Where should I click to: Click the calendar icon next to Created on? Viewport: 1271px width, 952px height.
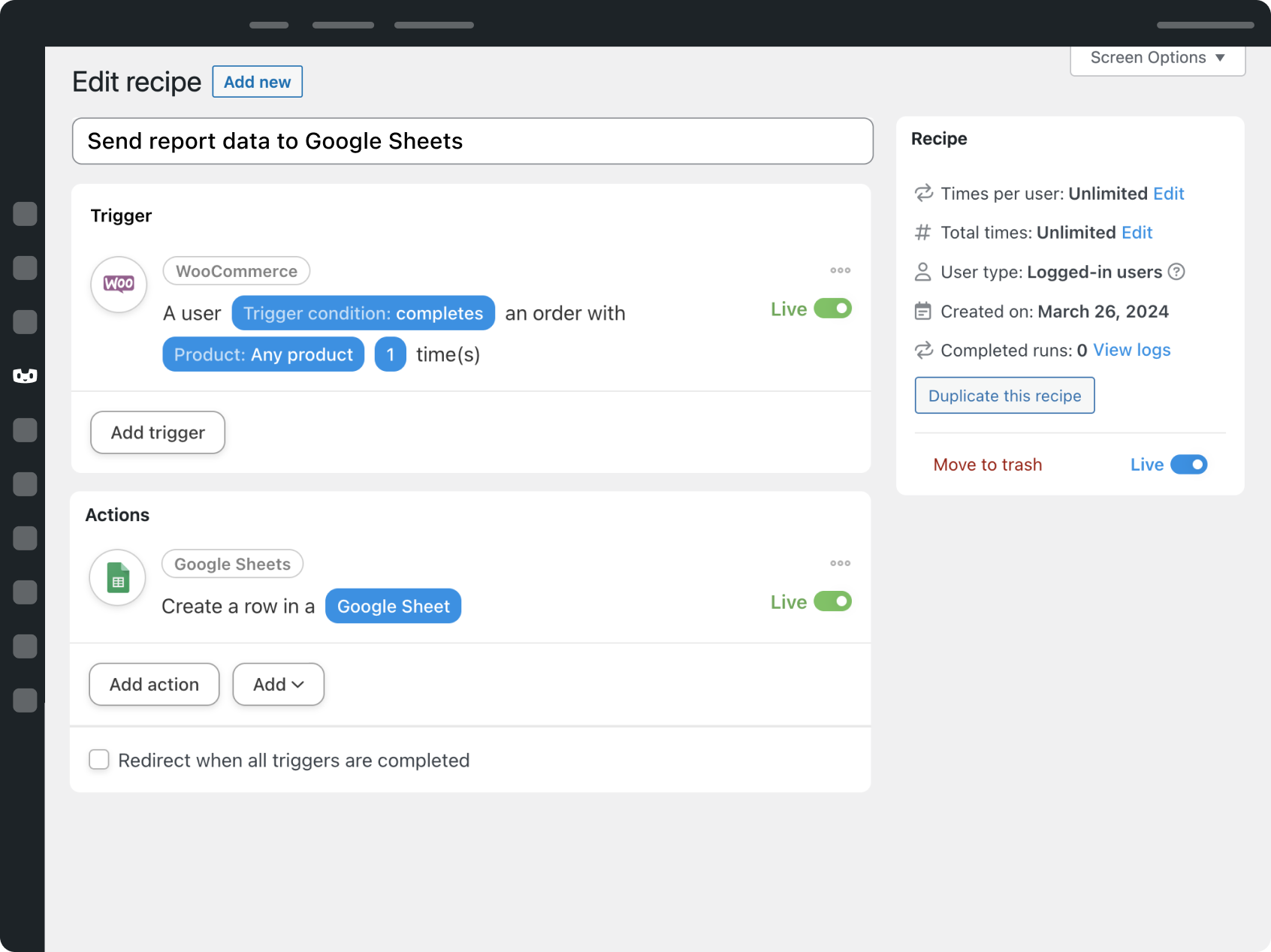[x=923, y=311]
